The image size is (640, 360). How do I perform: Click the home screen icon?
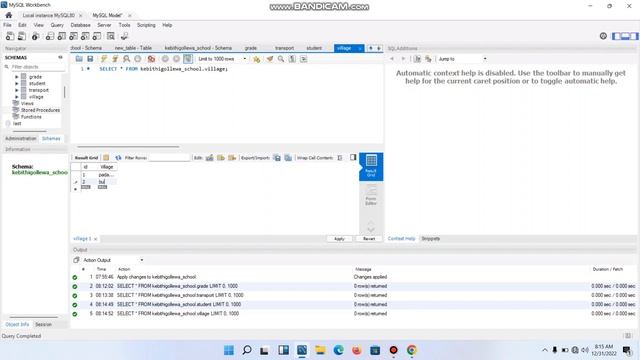click(9, 15)
